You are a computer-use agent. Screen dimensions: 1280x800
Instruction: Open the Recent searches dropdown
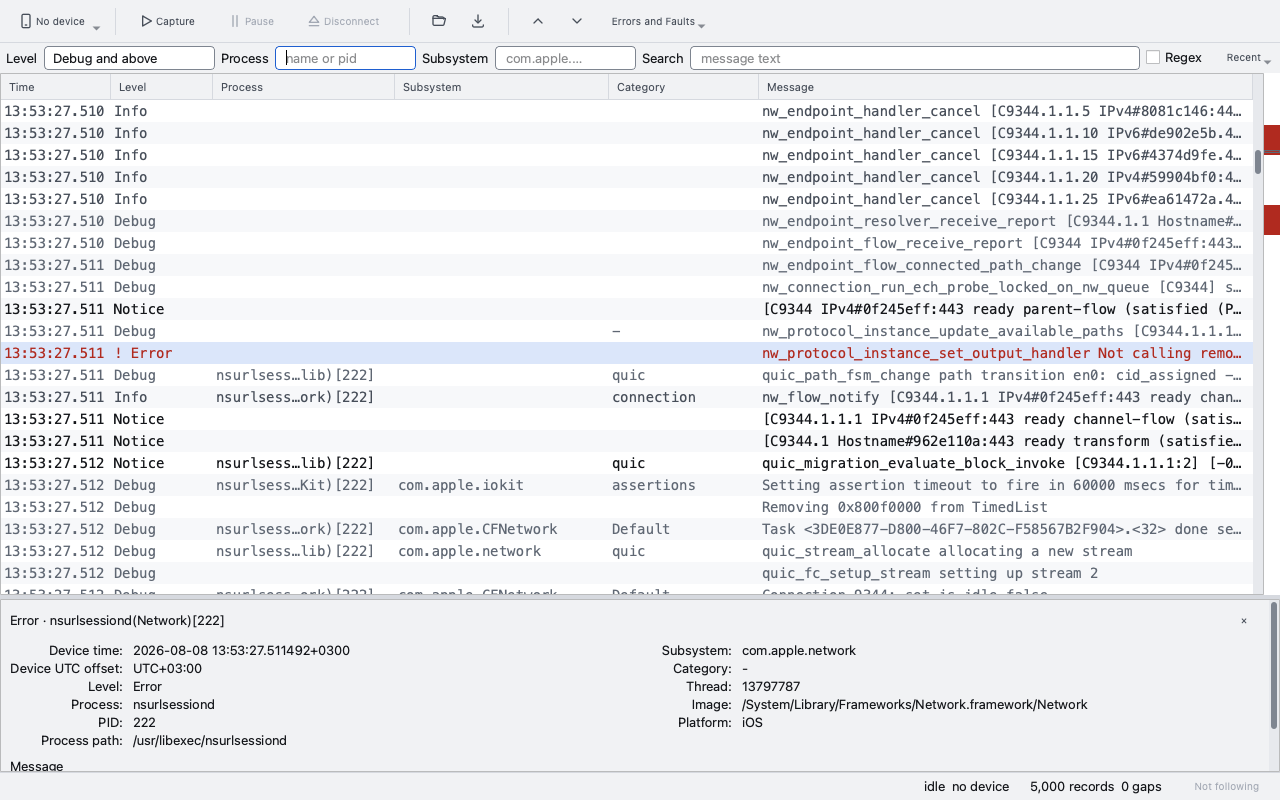1248,58
